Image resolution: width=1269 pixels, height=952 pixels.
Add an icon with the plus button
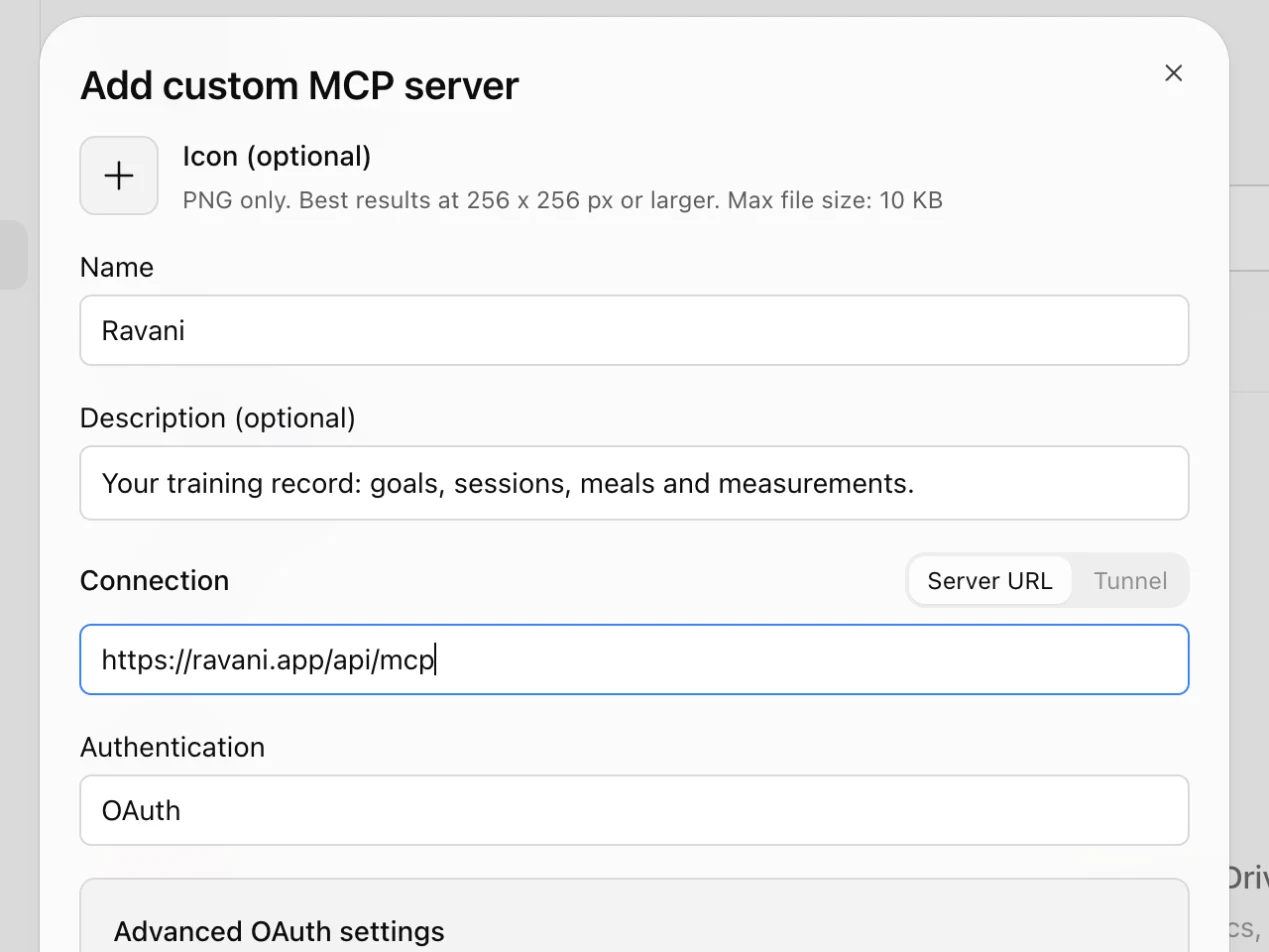[x=119, y=176]
